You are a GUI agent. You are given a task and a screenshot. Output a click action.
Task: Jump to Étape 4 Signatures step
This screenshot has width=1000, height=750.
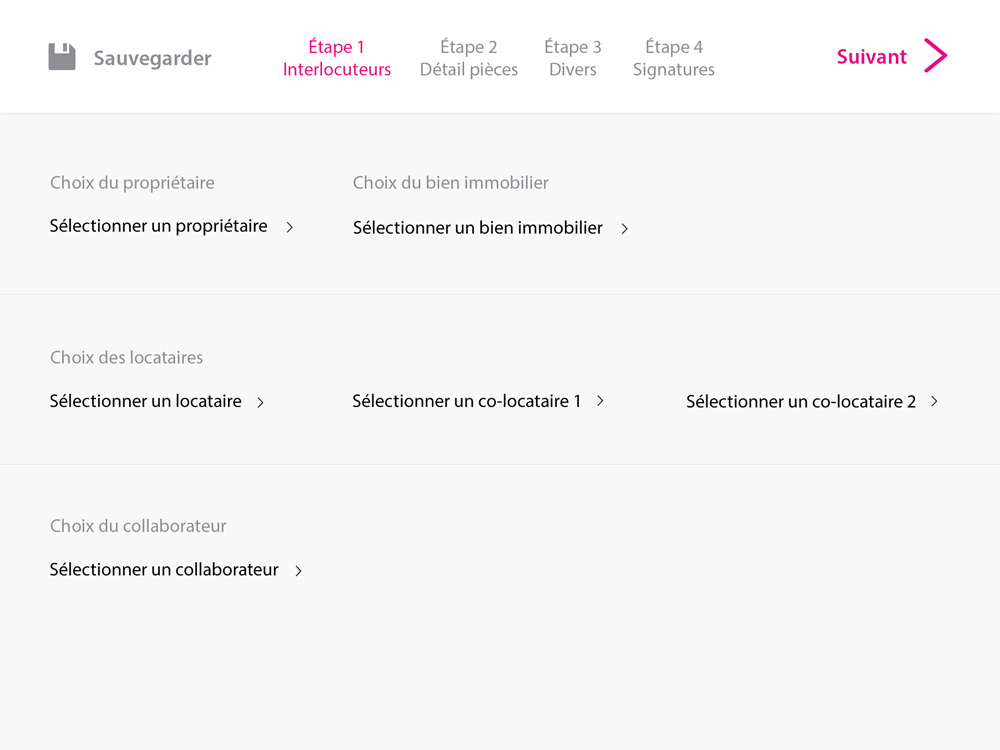(673, 58)
